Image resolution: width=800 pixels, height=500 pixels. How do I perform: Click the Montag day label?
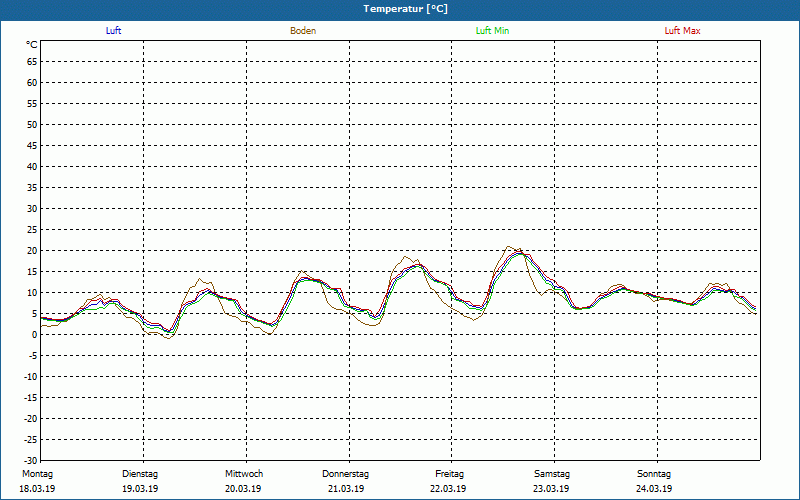pyautogui.click(x=37, y=474)
